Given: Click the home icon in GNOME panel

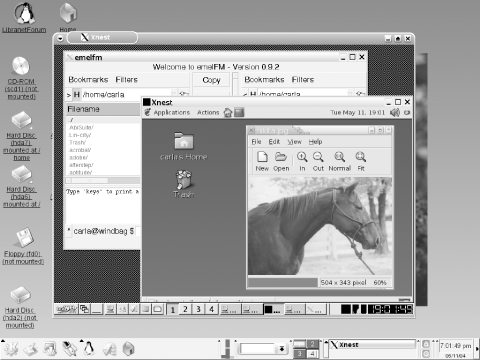Looking at the screenshot, I should (x=228, y=113).
